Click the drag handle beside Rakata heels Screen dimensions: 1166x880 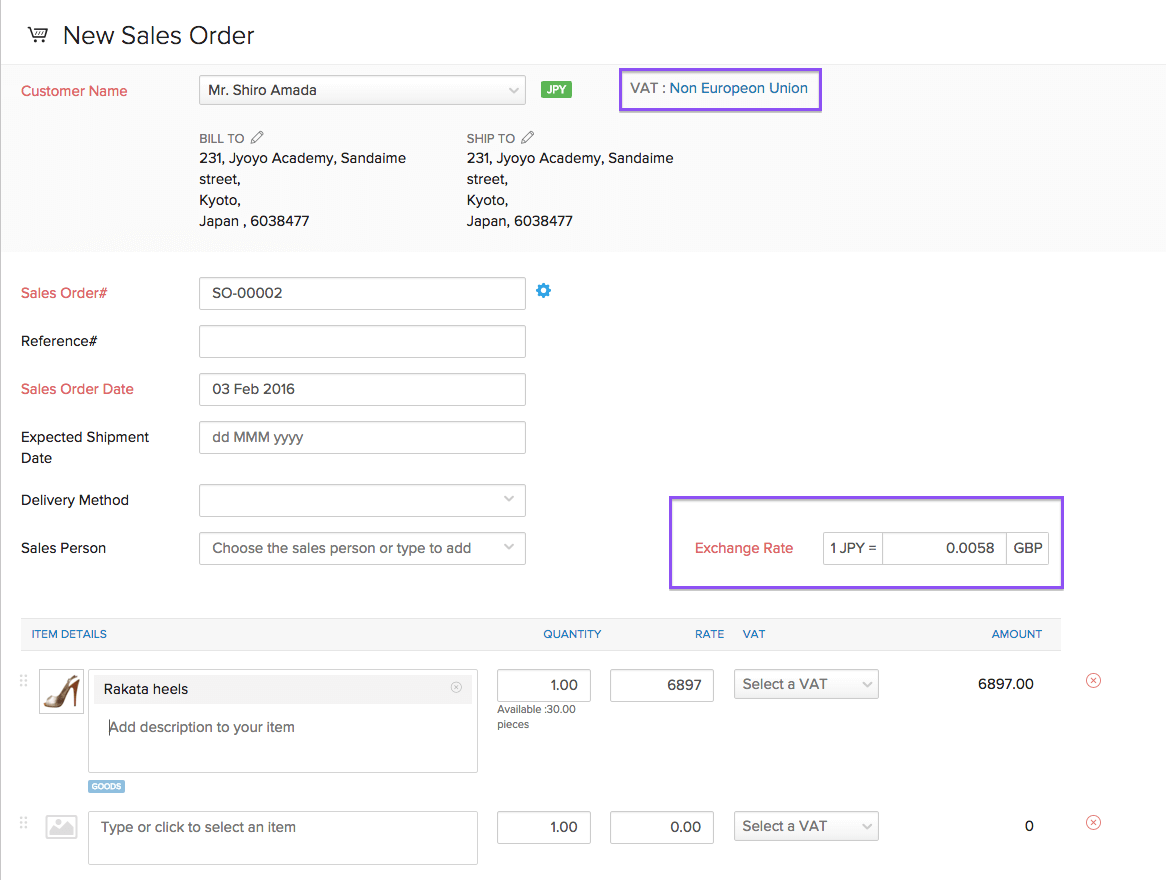(23, 680)
